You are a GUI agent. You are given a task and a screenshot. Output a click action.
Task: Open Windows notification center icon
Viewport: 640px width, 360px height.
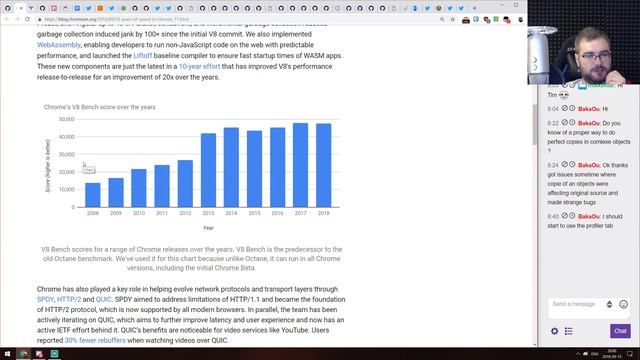[630, 353]
